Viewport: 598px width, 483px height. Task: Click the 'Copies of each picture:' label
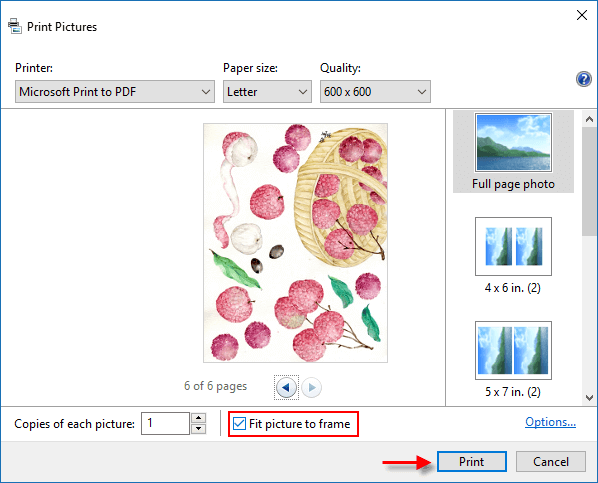[74, 424]
